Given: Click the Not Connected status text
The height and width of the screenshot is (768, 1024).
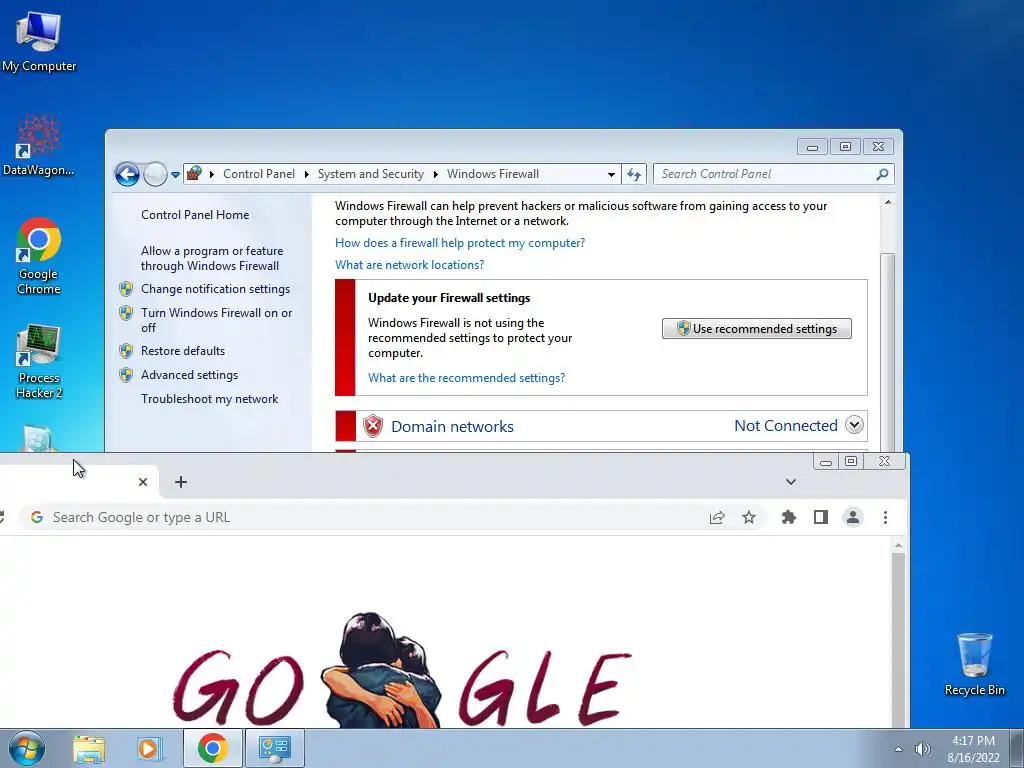Looking at the screenshot, I should tap(786, 426).
